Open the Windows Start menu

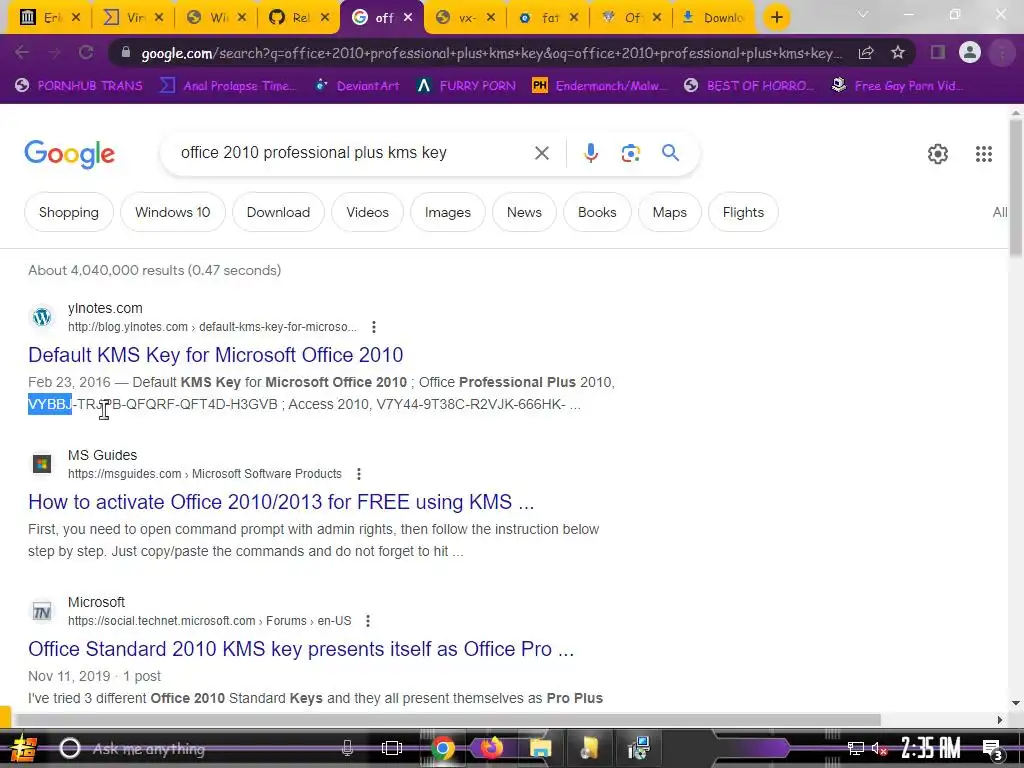click(x=24, y=748)
